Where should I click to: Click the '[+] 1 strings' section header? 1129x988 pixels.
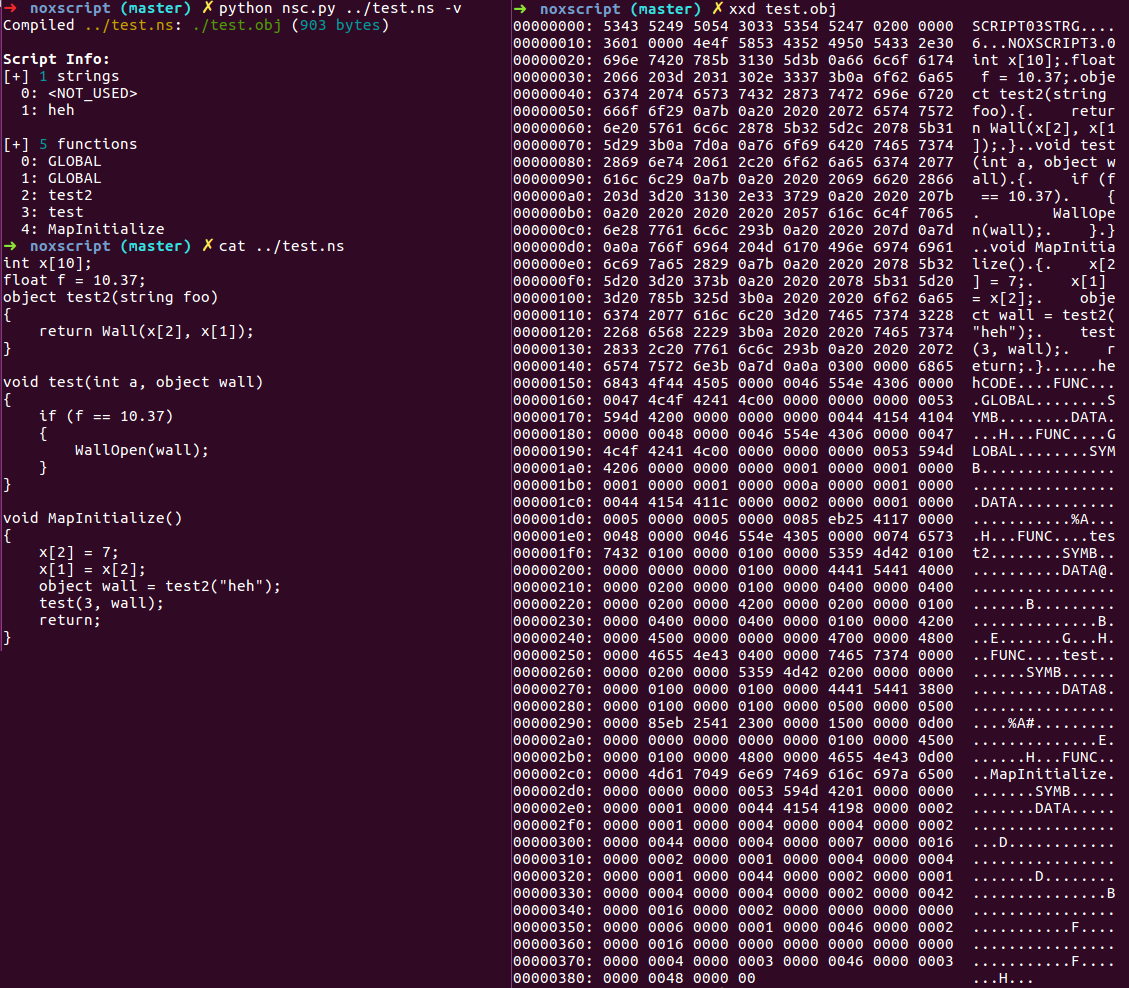coord(61,76)
